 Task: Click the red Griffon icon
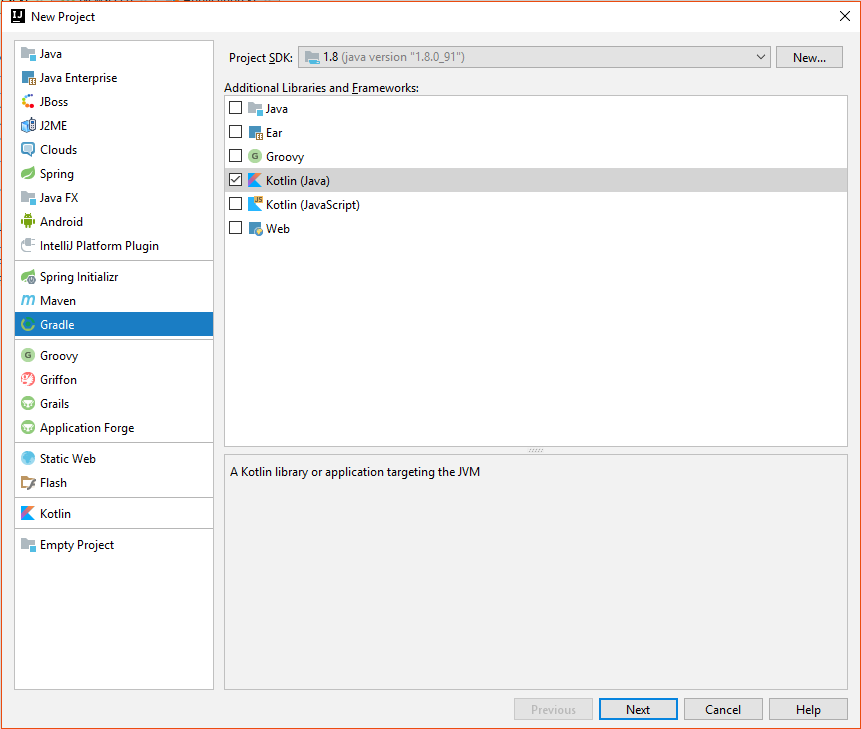pos(28,379)
